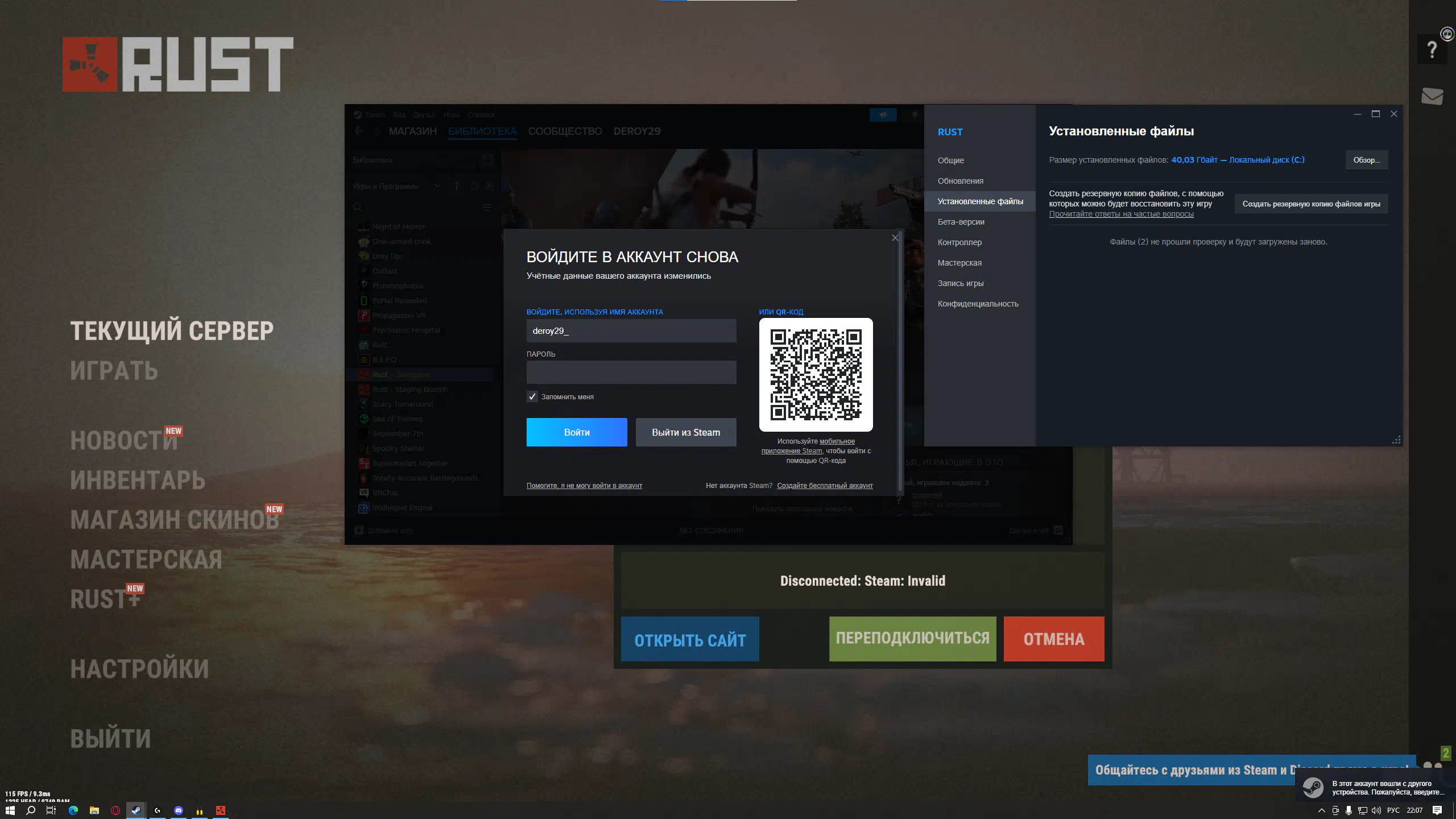Show hidden system tray icons chevron
Viewport: 1456px width, 819px height.
(x=1322, y=810)
